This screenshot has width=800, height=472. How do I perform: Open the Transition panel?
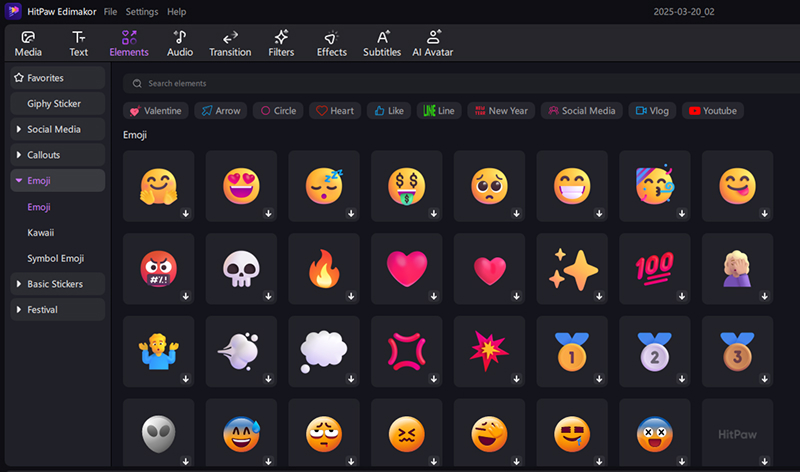coord(230,43)
